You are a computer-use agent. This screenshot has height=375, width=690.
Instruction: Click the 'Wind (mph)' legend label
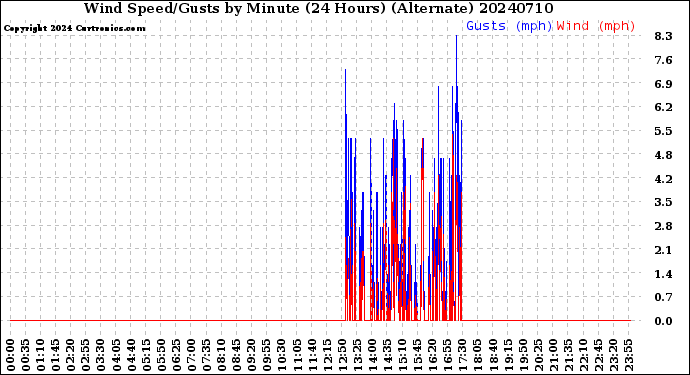(x=596, y=26)
